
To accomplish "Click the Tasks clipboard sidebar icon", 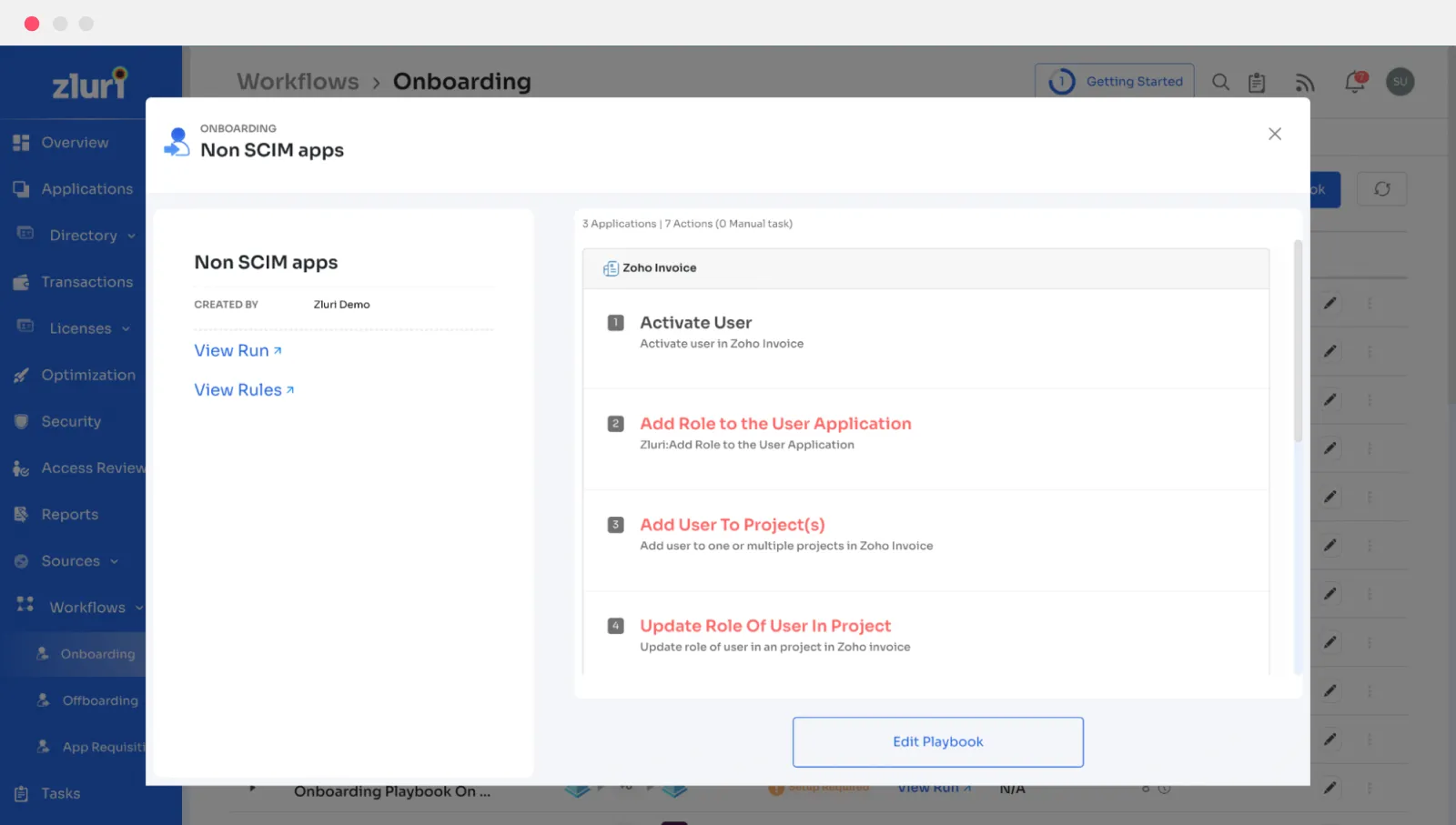I will (x=21, y=794).
